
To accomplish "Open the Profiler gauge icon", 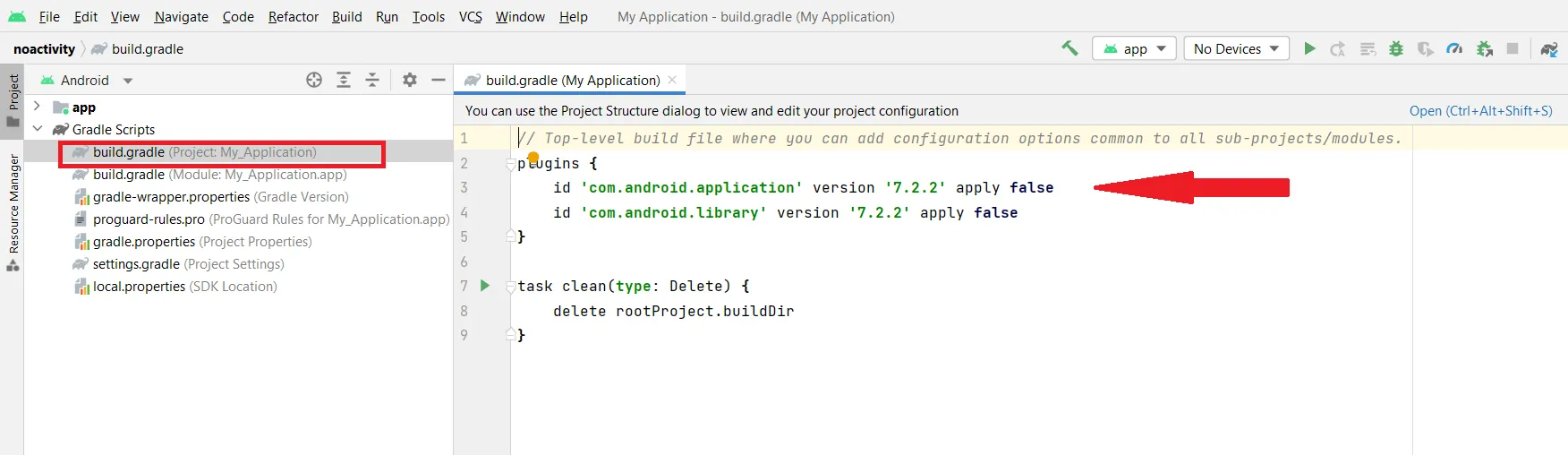I will 1454,48.
